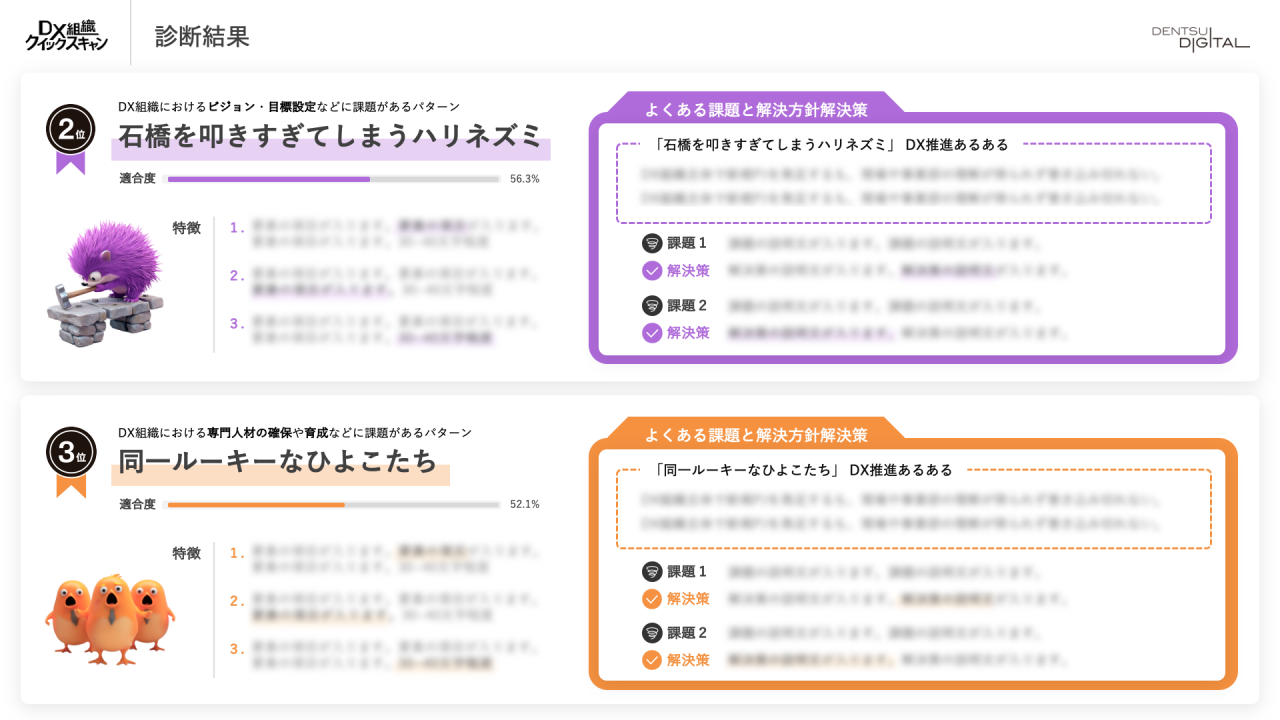The height and width of the screenshot is (720, 1280).
Task: Click the three orange chicks illustration
Action: click(109, 613)
